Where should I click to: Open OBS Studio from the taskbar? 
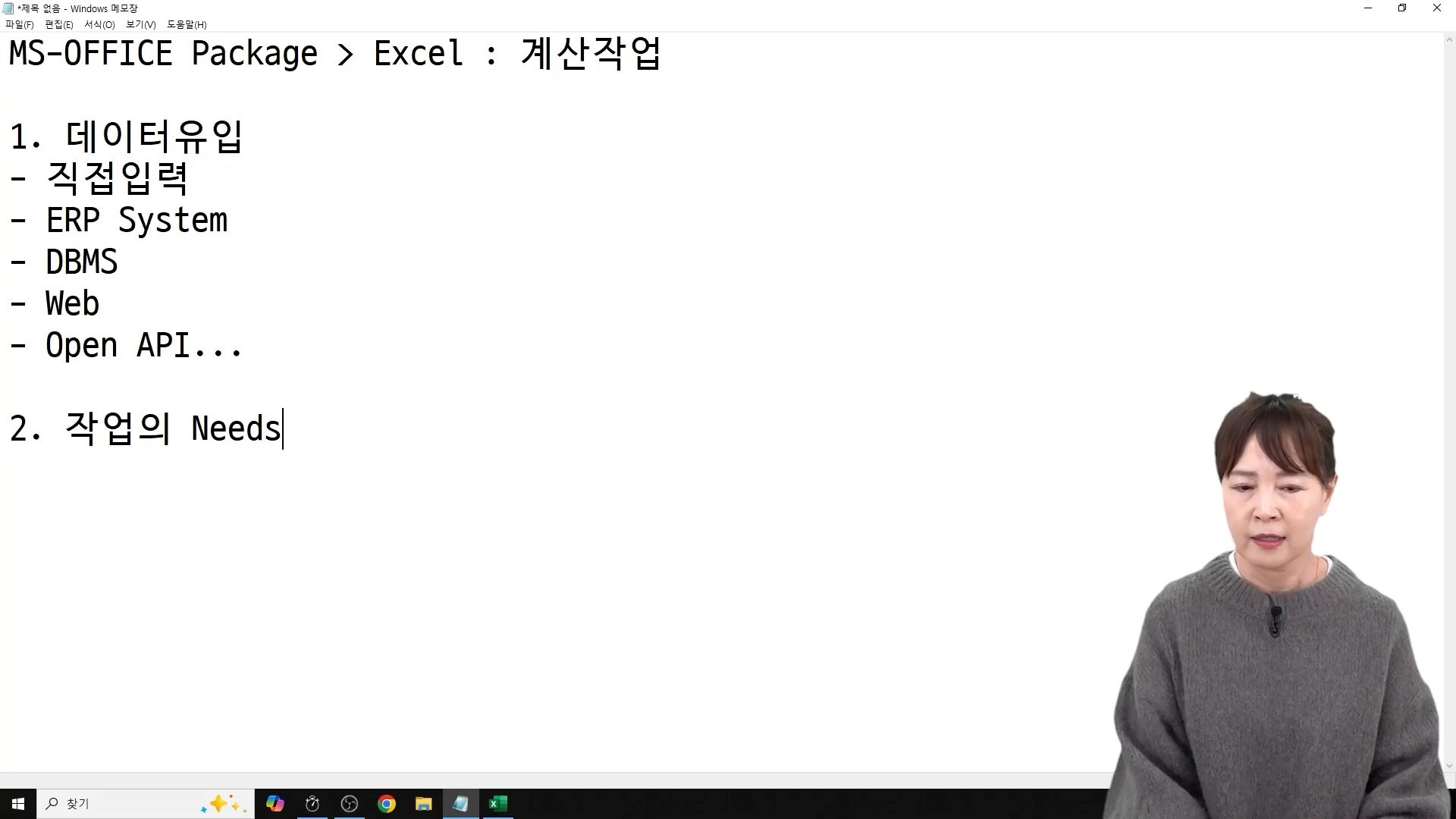coord(350,803)
